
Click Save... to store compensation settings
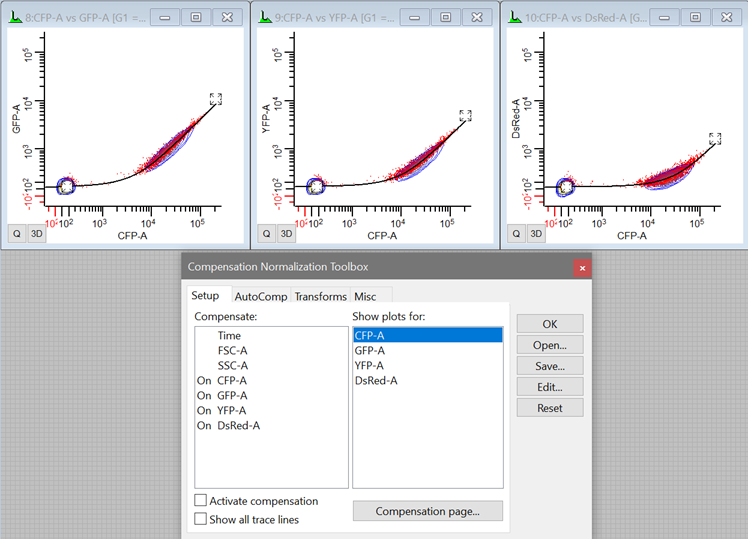[549, 366]
